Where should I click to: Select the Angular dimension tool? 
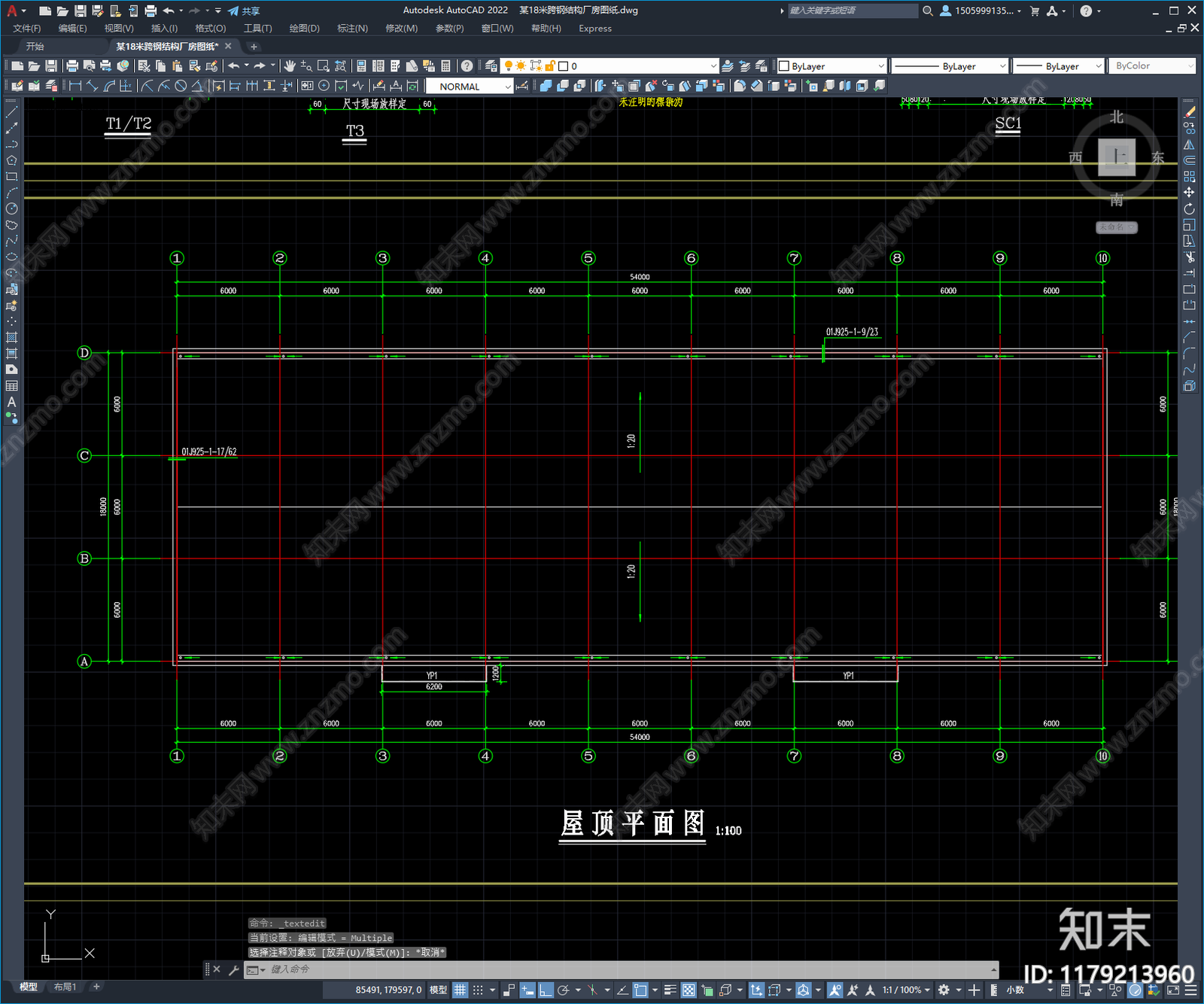click(x=197, y=86)
